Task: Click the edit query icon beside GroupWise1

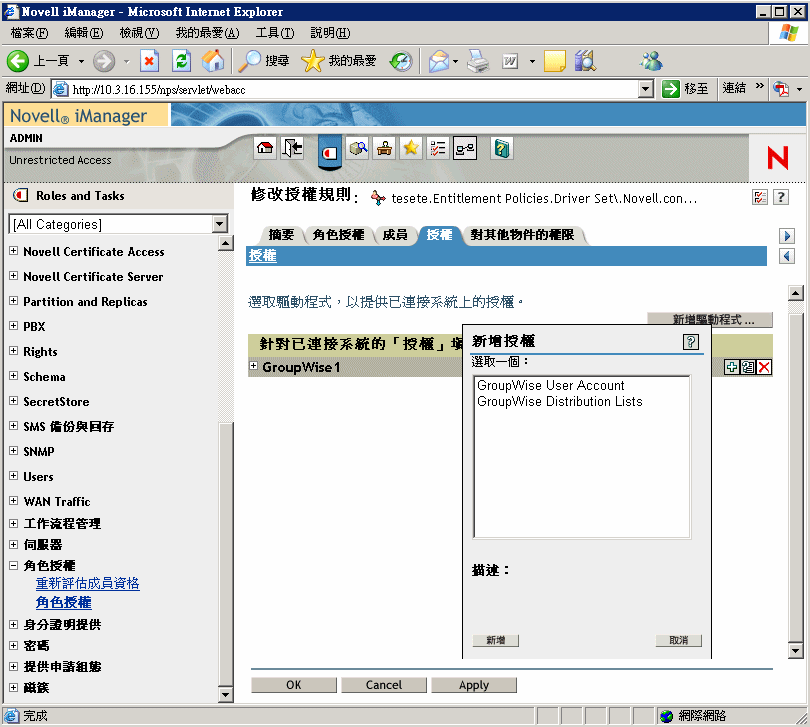Action: pos(748,367)
